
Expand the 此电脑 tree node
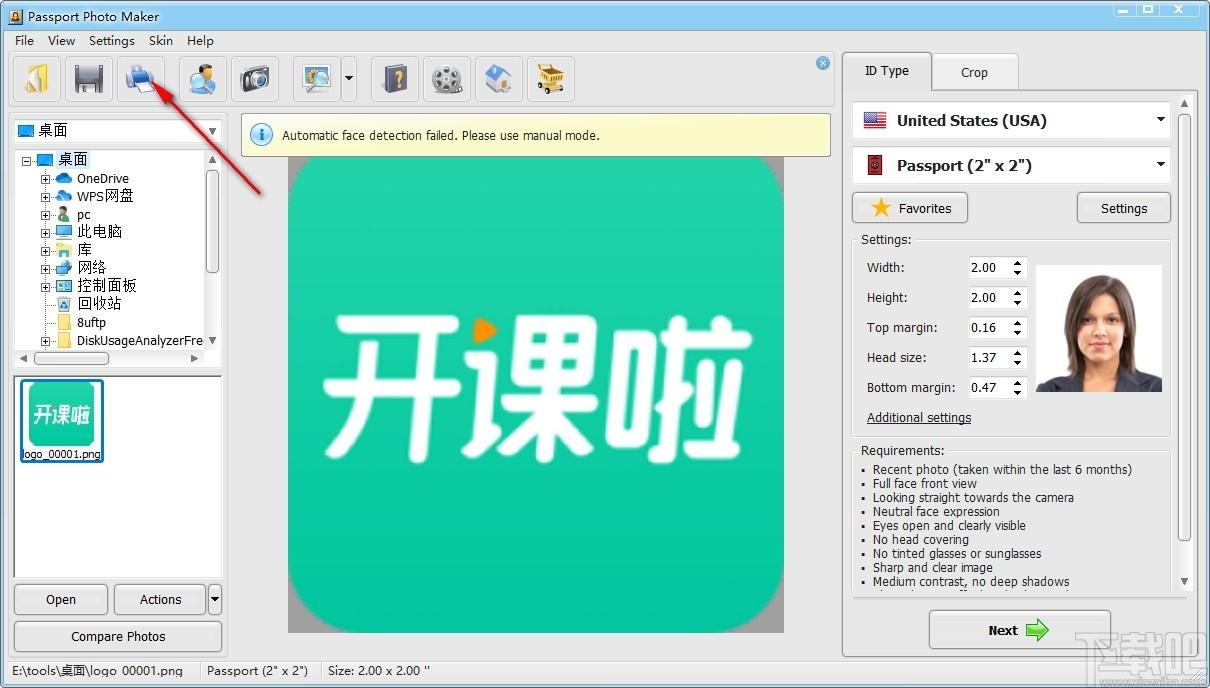pos(45,232)
